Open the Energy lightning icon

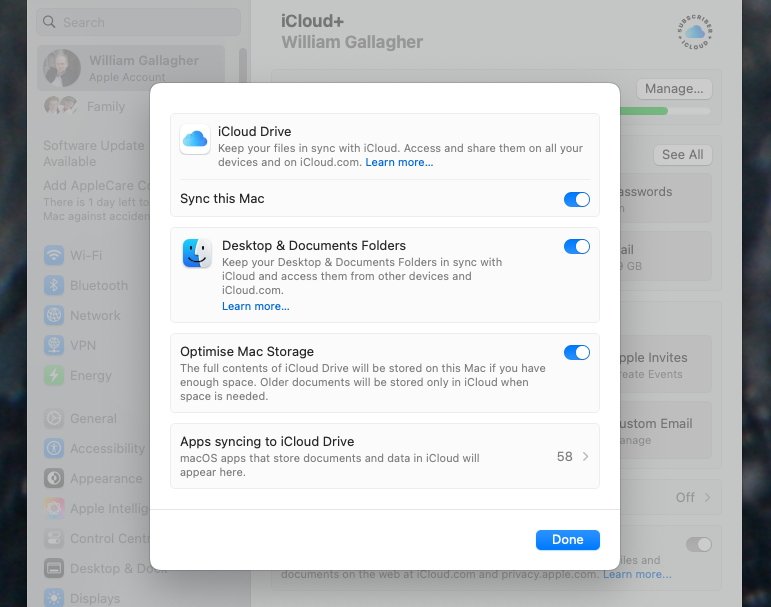(54, 375)
